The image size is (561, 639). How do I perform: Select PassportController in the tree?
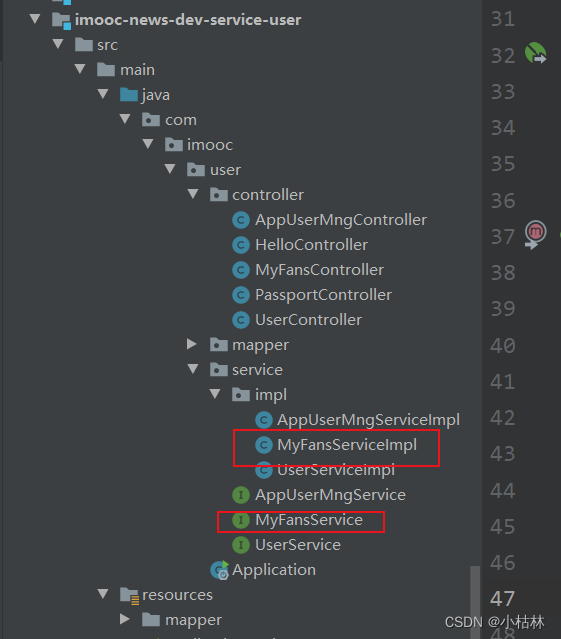[323, 295]
